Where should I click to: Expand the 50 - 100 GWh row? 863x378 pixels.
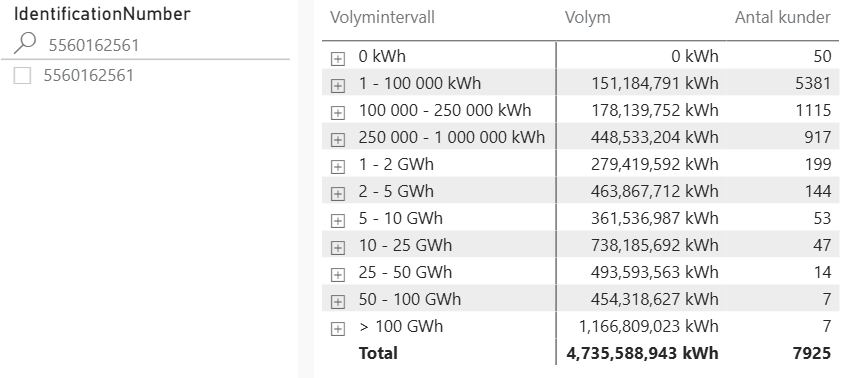click(337, 301)
